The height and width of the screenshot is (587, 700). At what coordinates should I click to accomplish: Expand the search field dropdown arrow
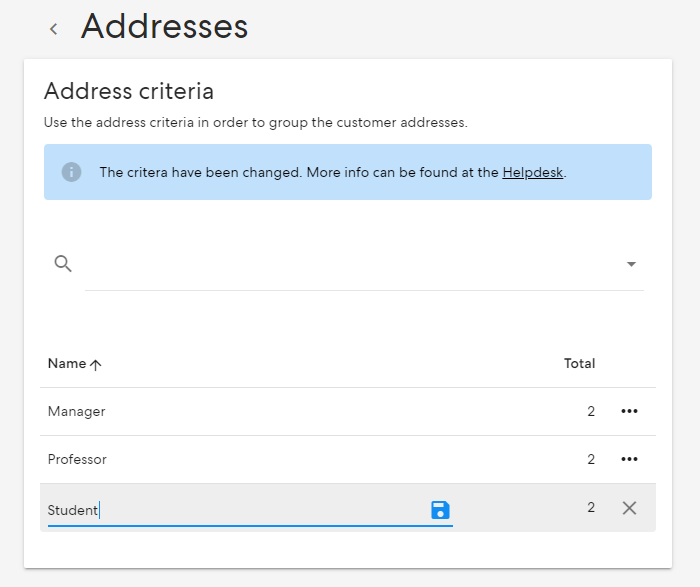click(631, 264)
